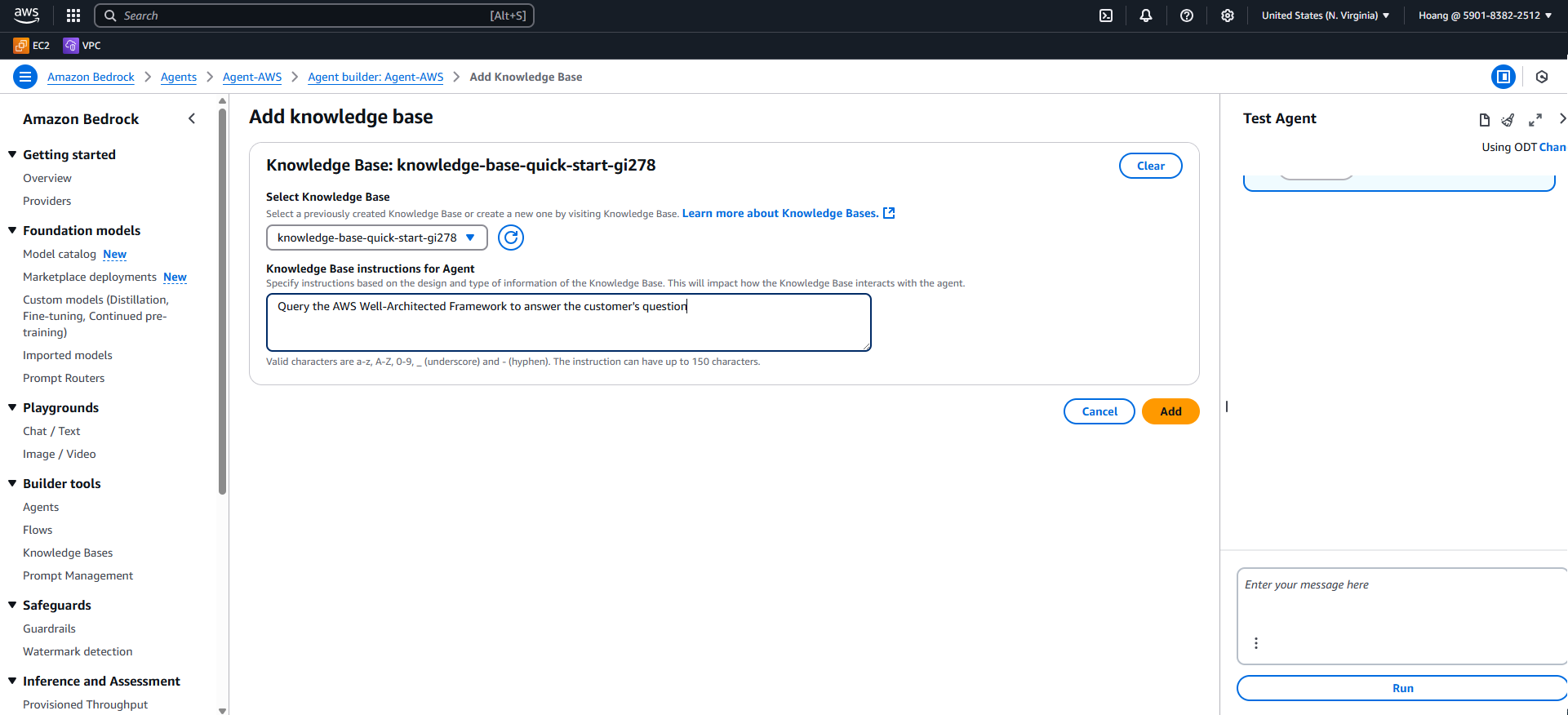Refresh the knowledge base list

pos(511,238)
